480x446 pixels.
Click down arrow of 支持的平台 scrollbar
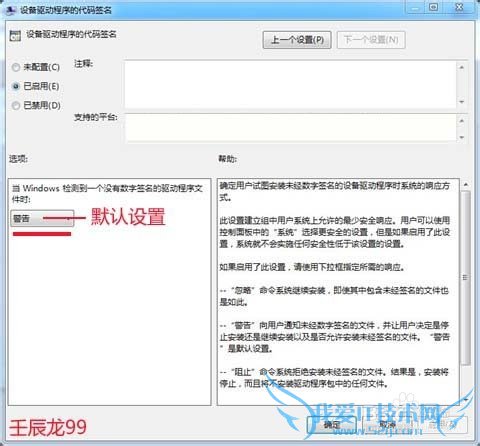coord(462,137)
